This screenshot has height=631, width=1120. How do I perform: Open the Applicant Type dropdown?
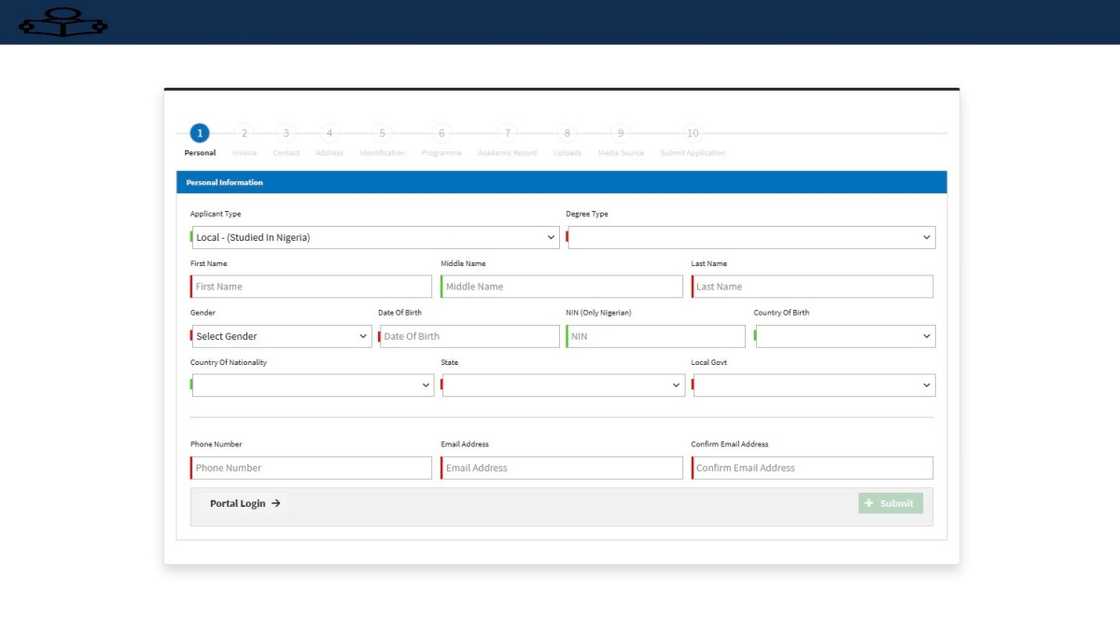tap(375, 238)
